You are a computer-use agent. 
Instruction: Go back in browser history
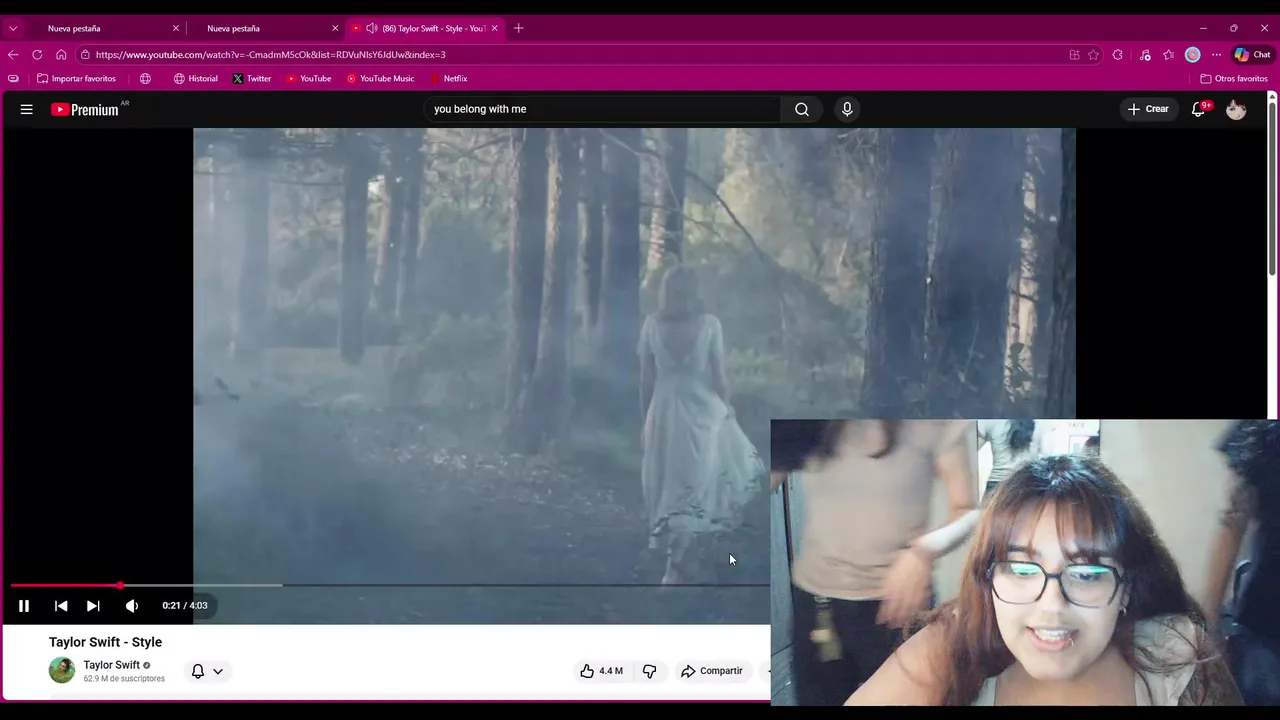13,55
